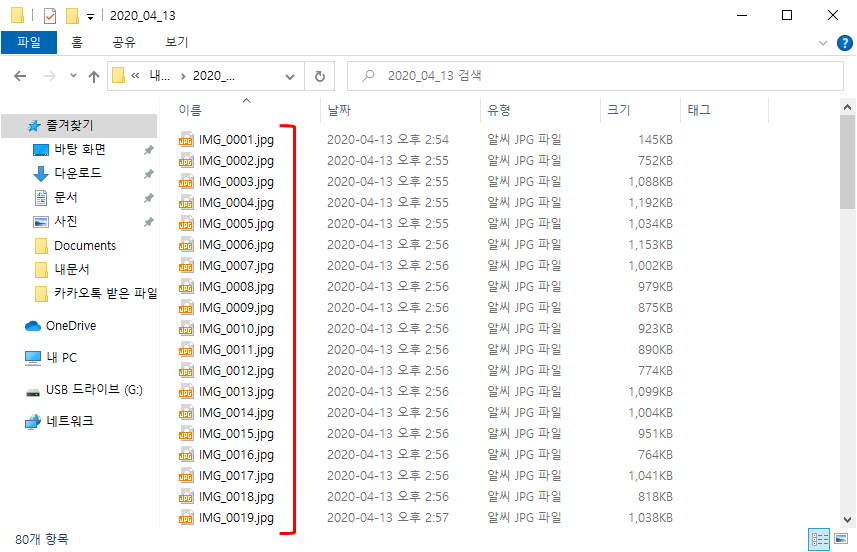Image resolution: width=857 pixels, height=552 pixels.
Task: Click the 내... breadcrumb segment
Action: tap(160, 76)
